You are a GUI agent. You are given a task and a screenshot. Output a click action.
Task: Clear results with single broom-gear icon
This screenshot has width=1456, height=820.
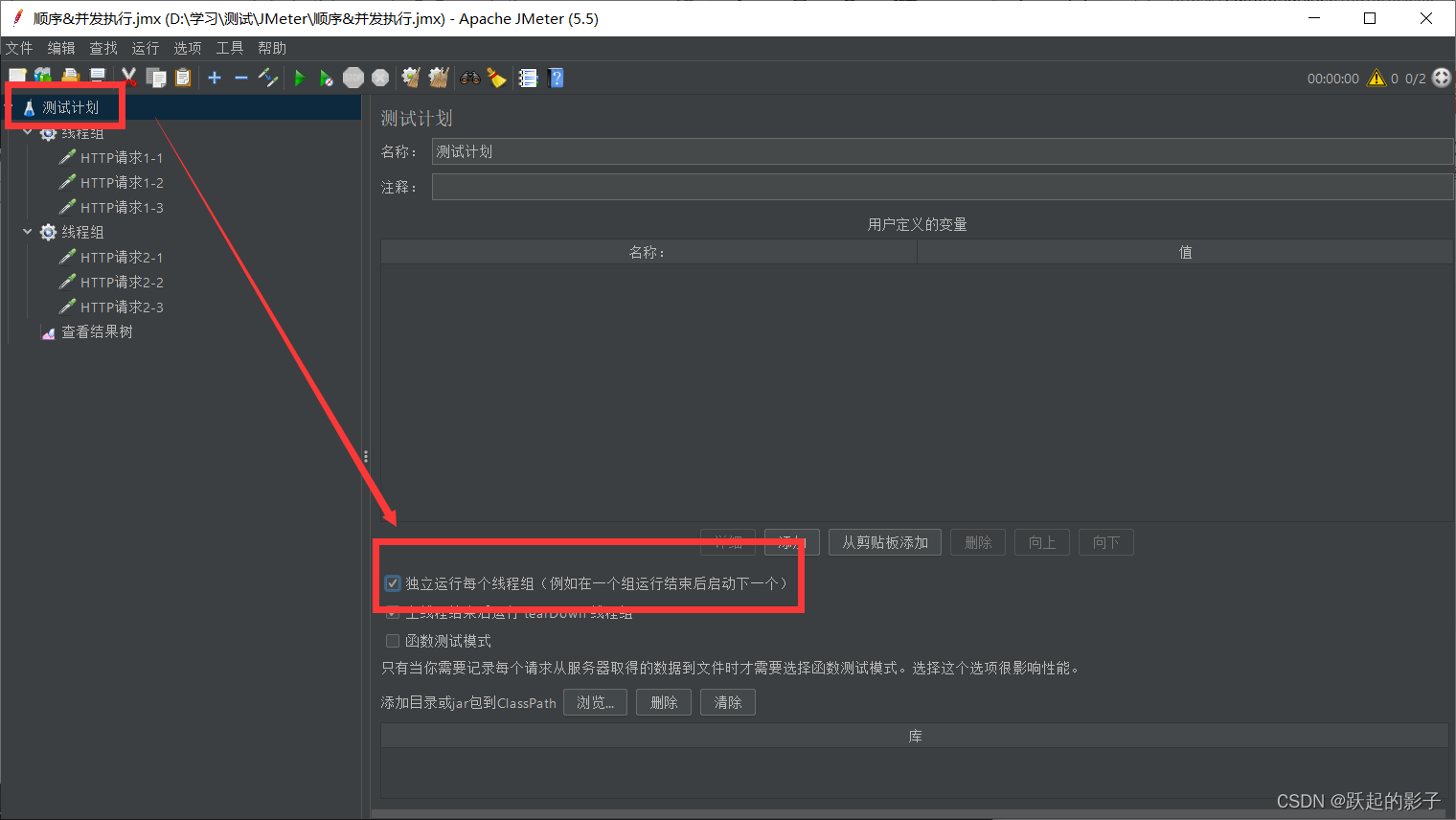pyautogui.click(x=411, y=78)
